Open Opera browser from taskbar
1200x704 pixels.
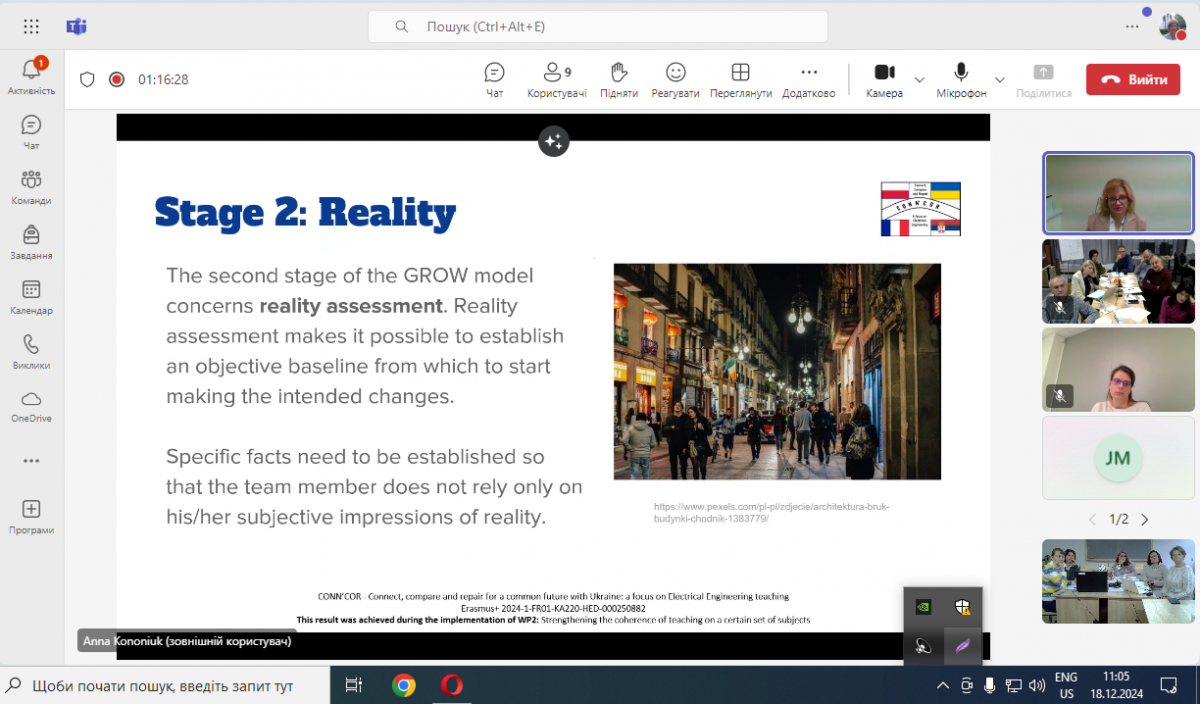tap(452, 685)
